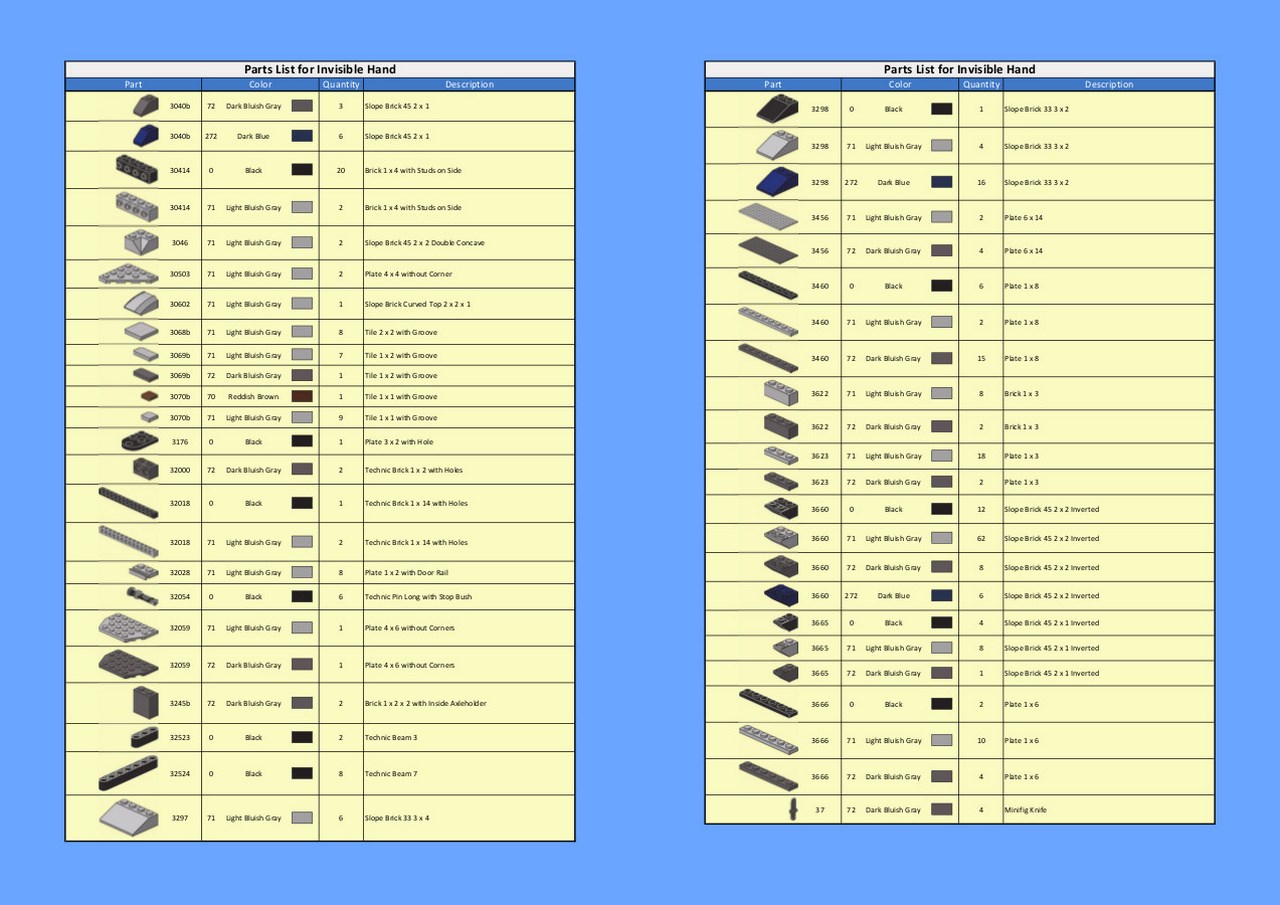Screen dimensions: 1280x905
Task: Select the 'Tile 2 x 2 with Groove' description
Action: coord(400,332)
